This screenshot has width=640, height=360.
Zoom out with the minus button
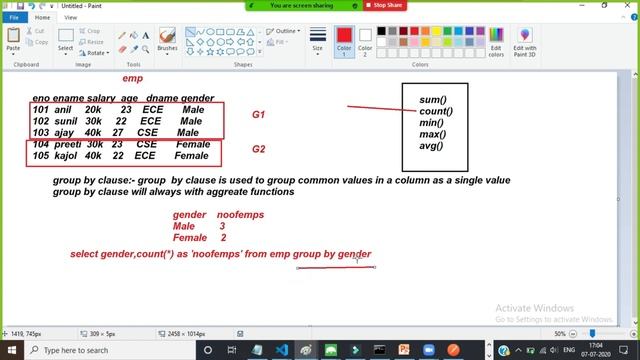573,333
